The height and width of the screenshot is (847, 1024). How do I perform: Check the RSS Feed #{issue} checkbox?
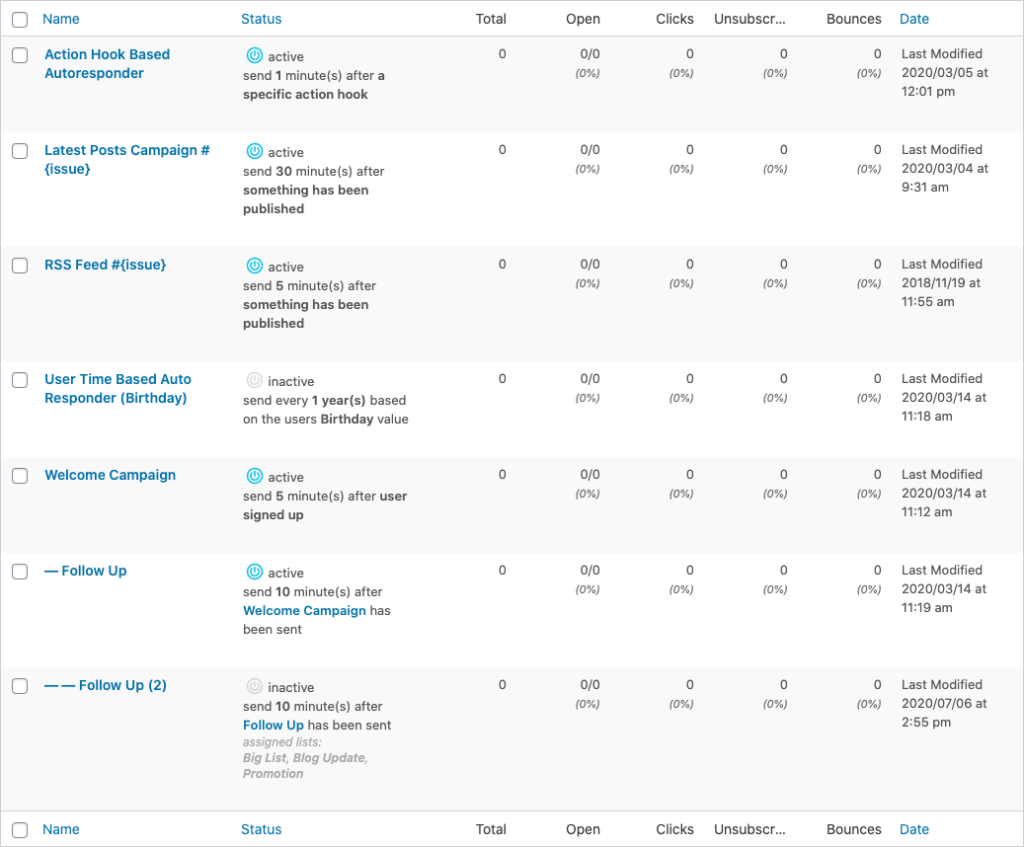point(20,266)
